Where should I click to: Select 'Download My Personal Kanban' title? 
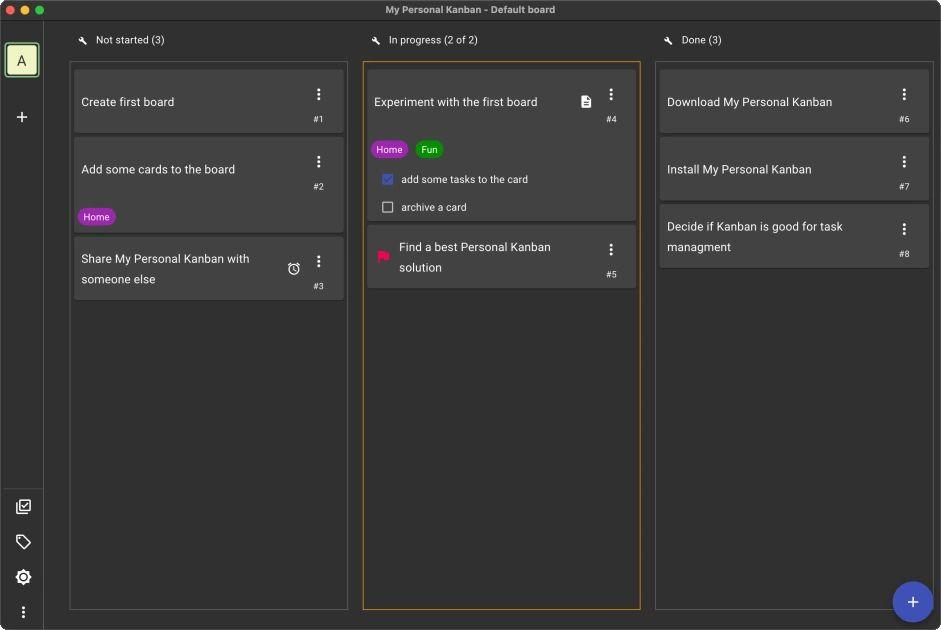click(x=750, y=102)
